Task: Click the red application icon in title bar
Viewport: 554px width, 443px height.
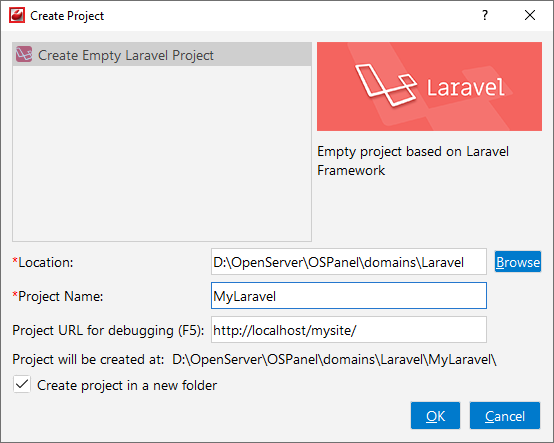Action: click(x=17, y=15)
